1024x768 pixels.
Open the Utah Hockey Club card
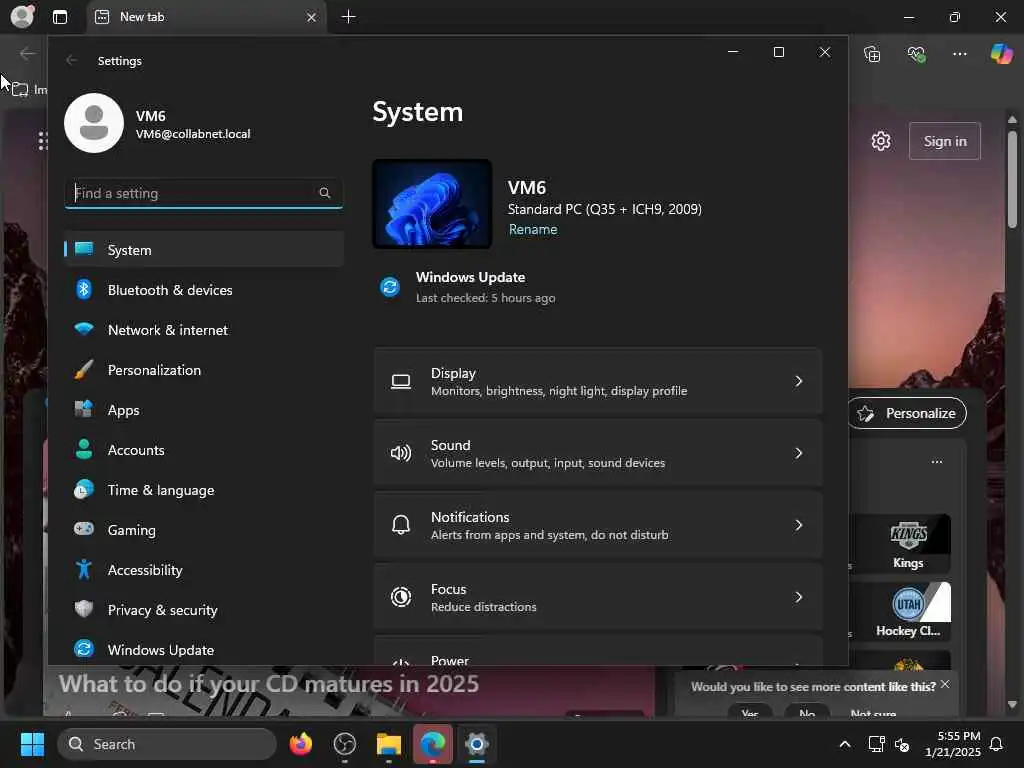click(908, 612)
